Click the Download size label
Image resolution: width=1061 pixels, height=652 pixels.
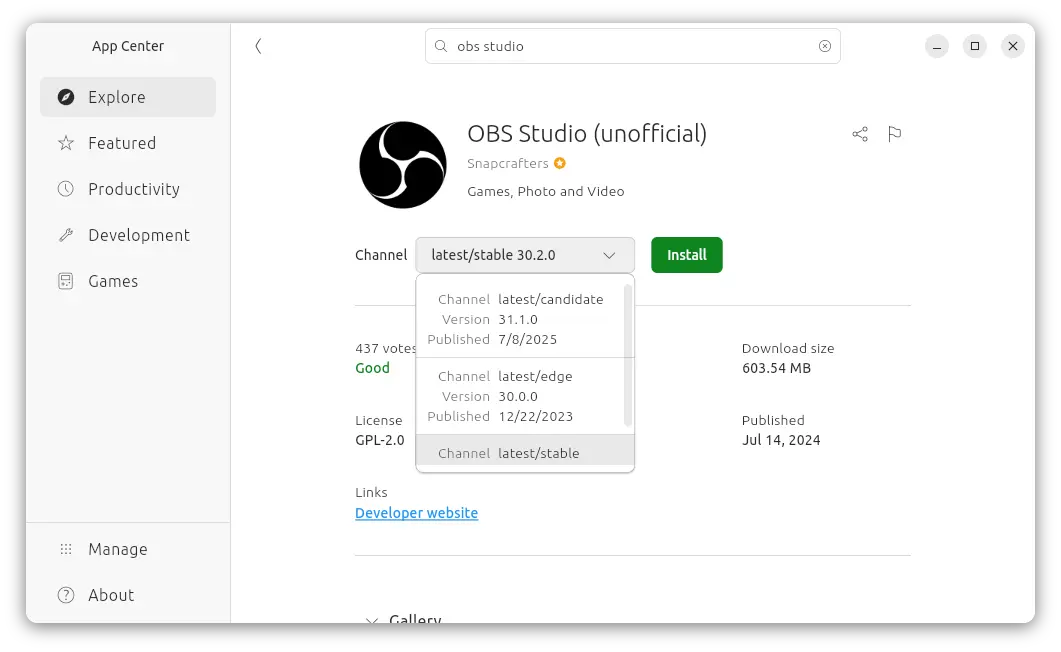[x=788, y=348]
